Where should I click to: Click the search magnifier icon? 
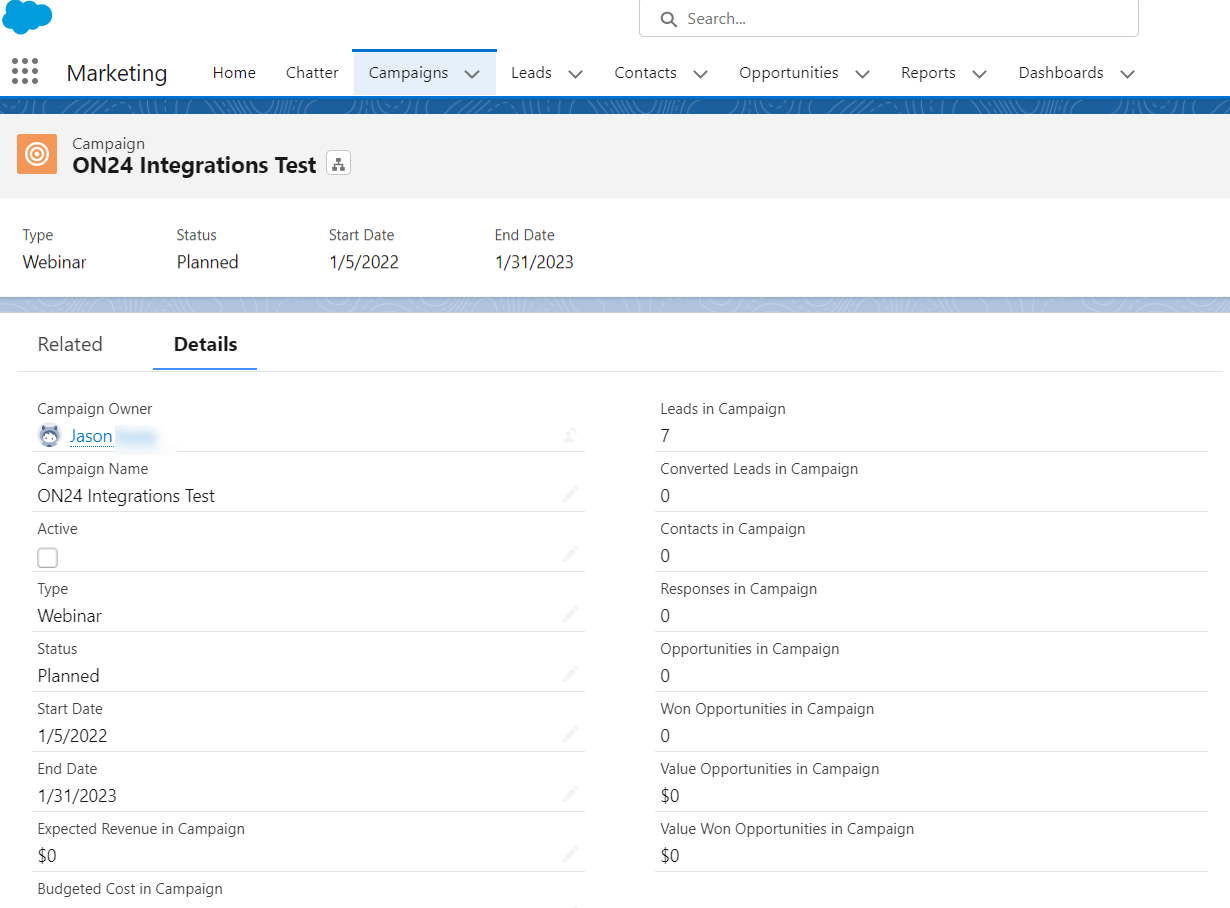click(x=669, y=19)
